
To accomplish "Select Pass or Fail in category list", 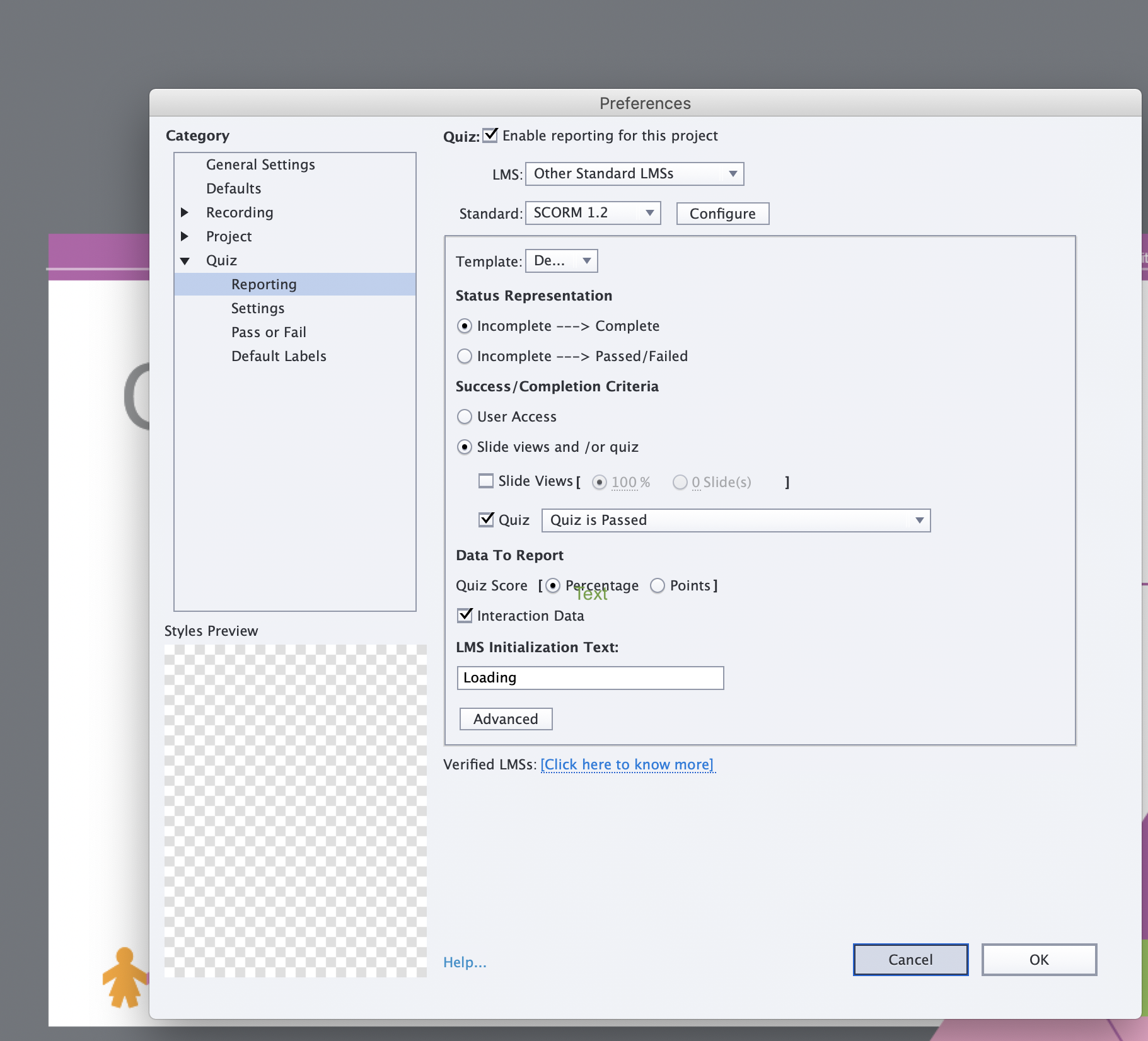I will tap(269, 332).
